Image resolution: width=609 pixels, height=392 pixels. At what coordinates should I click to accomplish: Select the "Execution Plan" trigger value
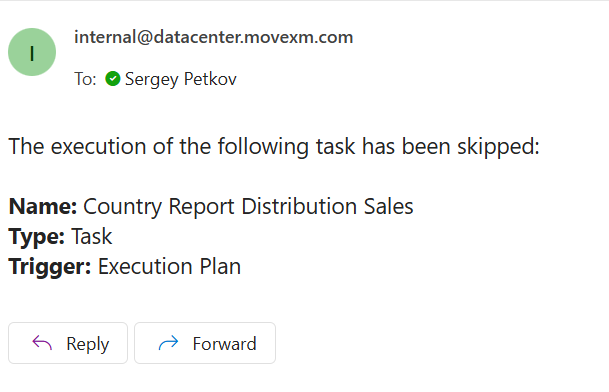coord(169,267)
